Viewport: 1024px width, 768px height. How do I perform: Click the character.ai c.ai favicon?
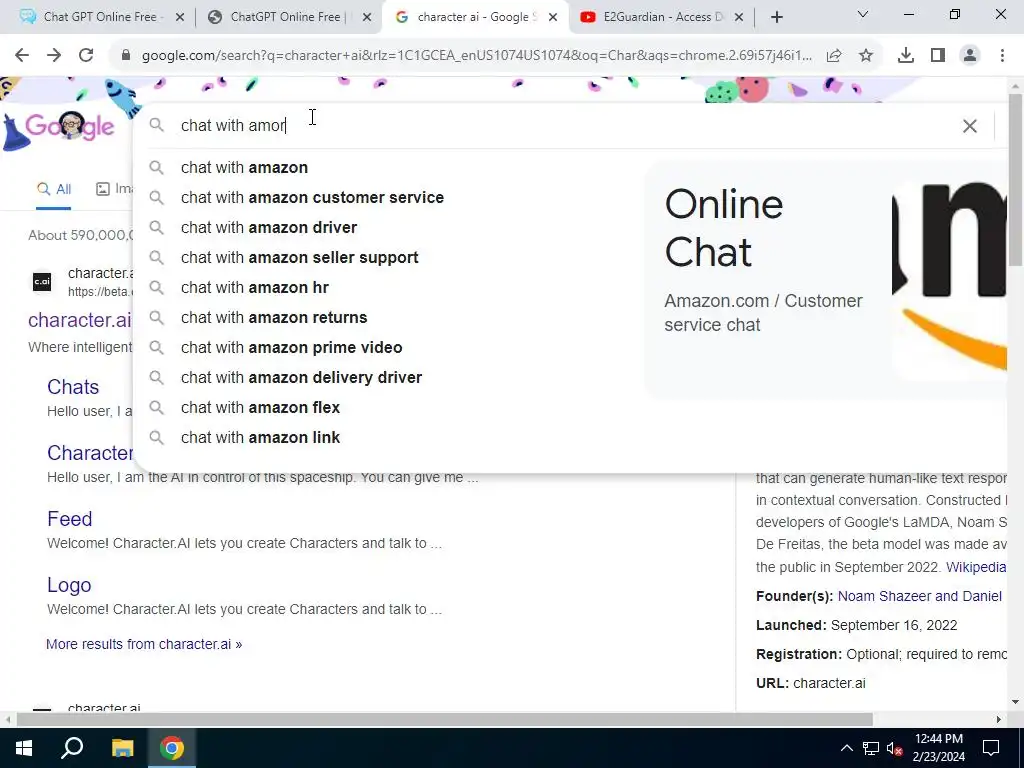(42, 282)
